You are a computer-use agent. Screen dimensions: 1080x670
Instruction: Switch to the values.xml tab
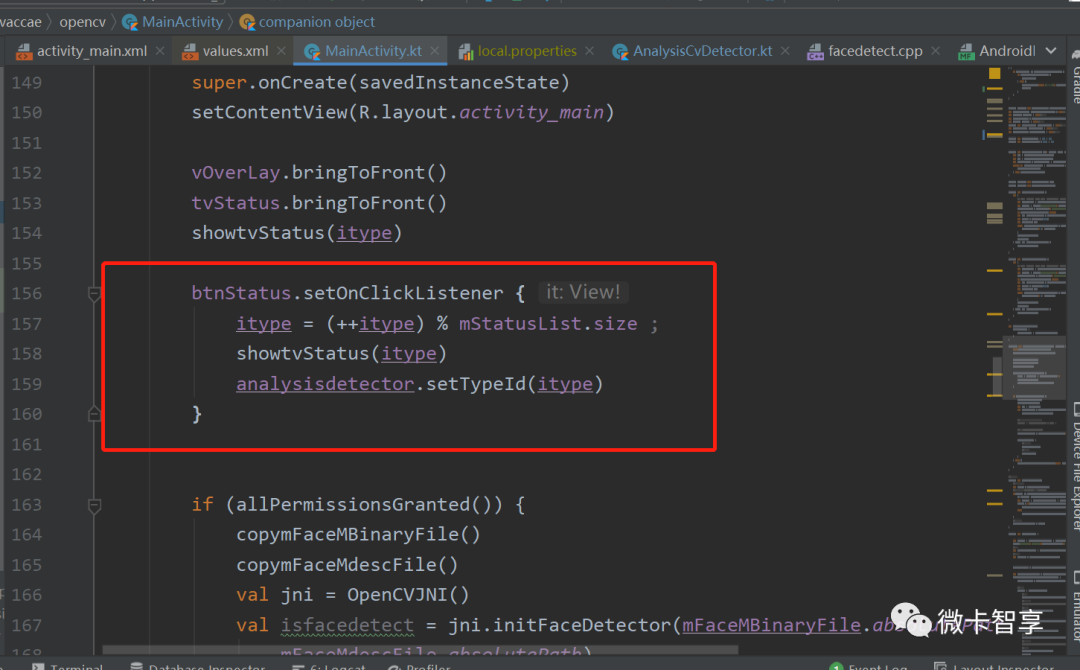236,51
